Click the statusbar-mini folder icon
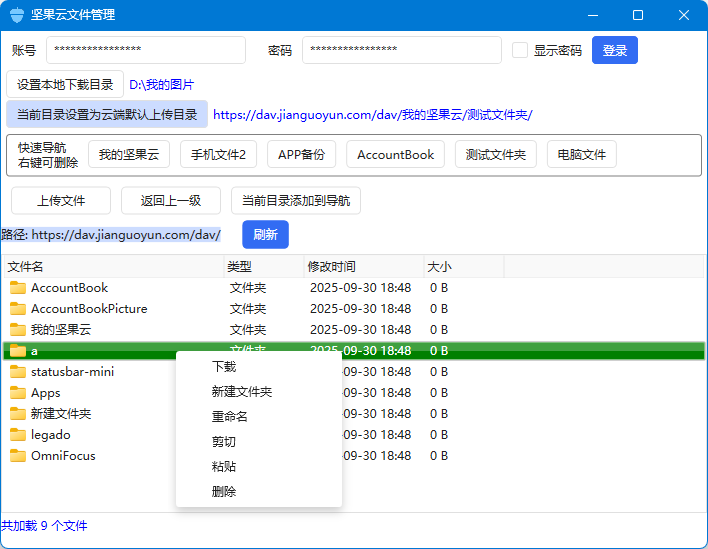Viewport: 708px width, 549px height. coord(17,372)
